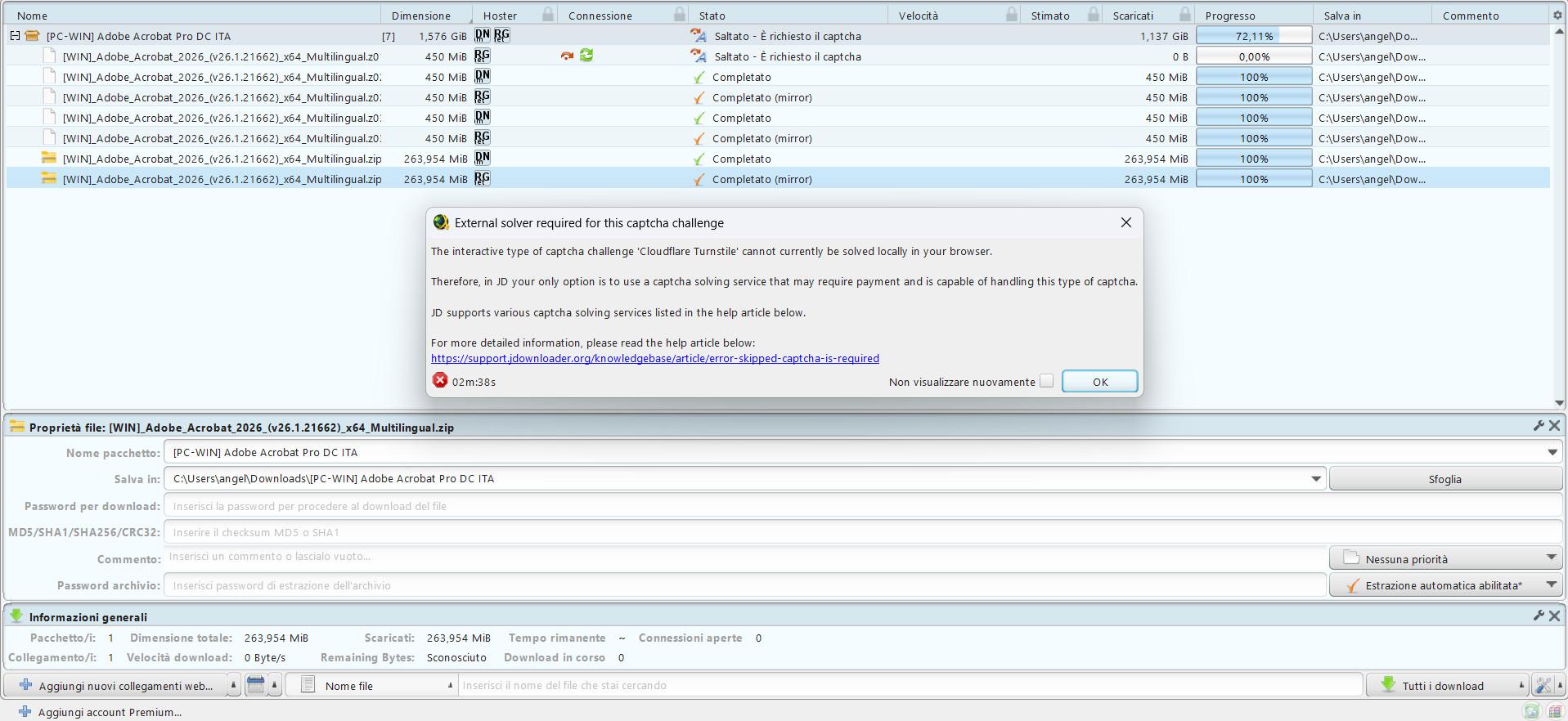This screenshot has height=721, width=1568.
Task: Open wrench settings of the Informazioni generali panel
Action: point(1539,616)
